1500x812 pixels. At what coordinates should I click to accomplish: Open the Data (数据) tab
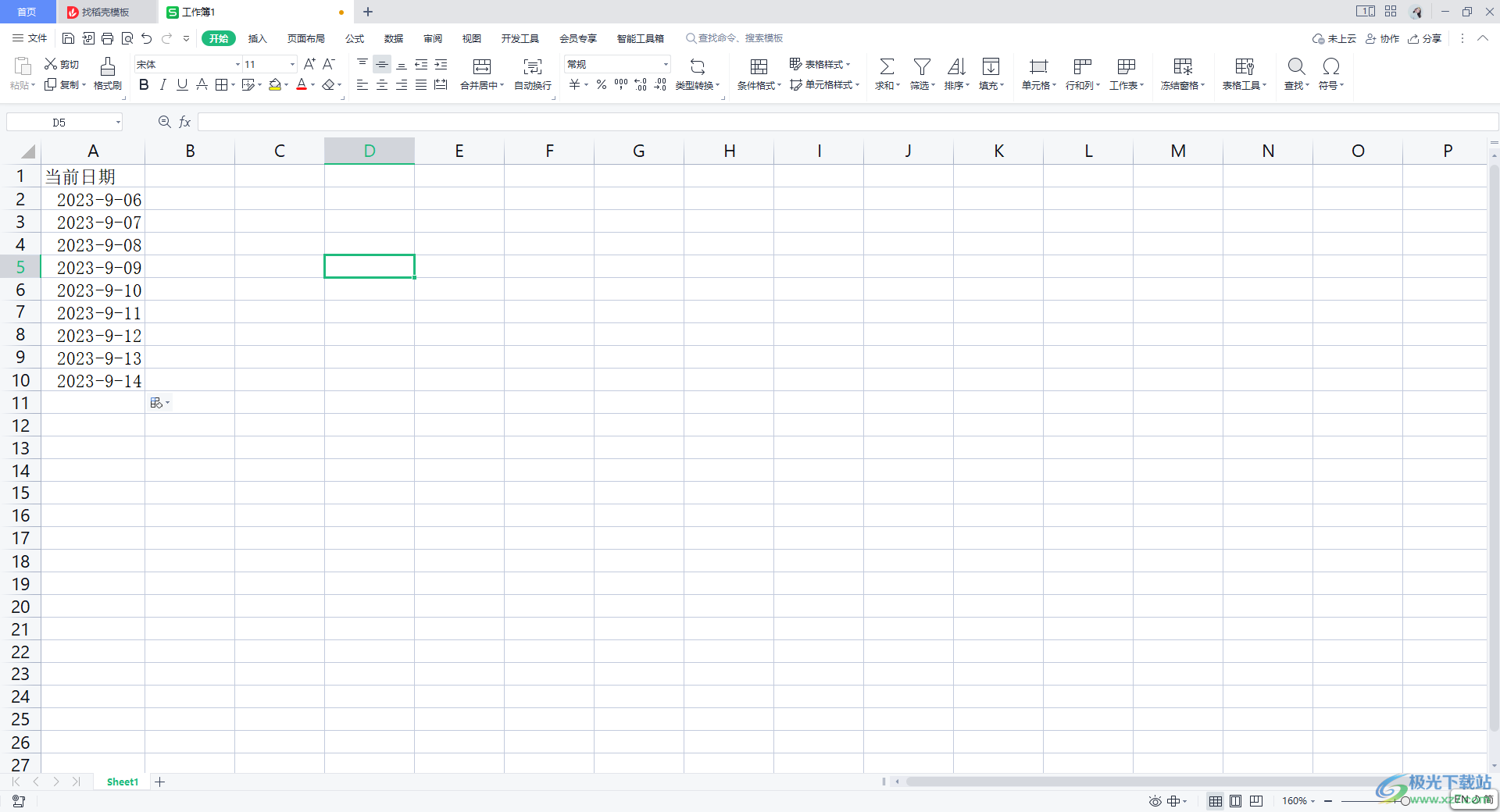pyautogui.click(x=394, y=38)
